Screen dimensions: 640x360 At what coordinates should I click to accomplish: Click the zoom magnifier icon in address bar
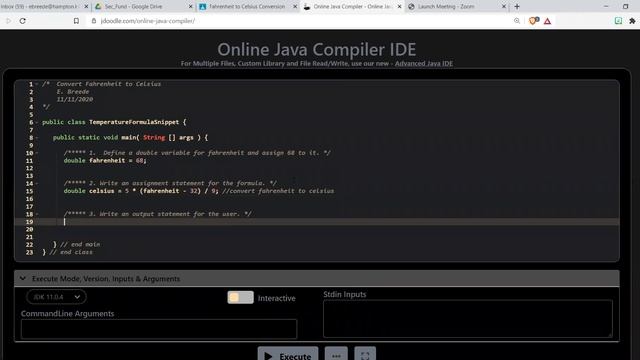(x=517, y=21)
